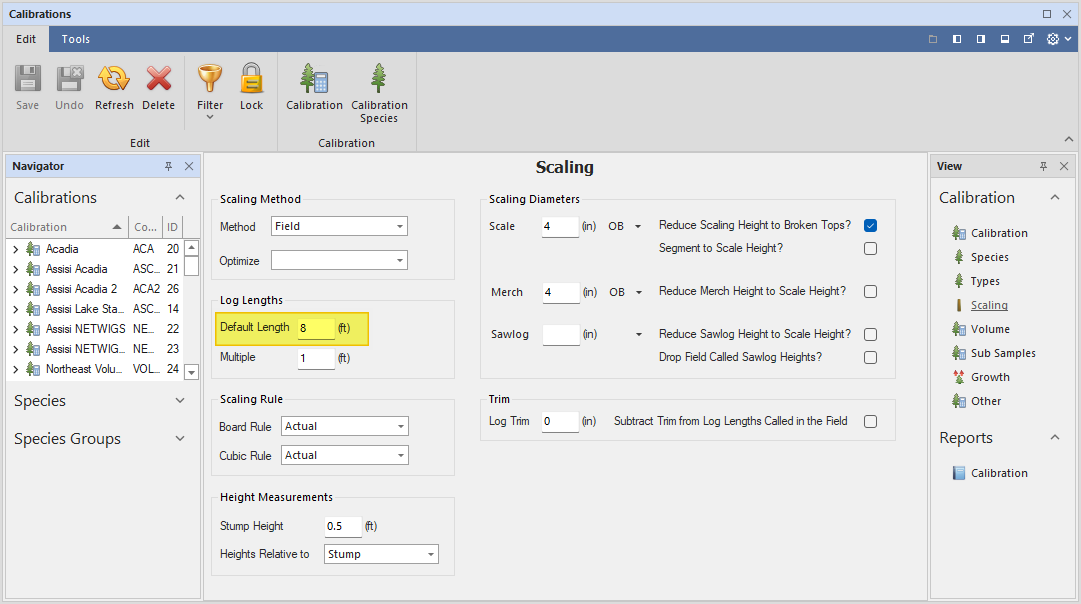
Task: Uncheck Reduce Scaling Height to Broken Tops
Action: 870,225
